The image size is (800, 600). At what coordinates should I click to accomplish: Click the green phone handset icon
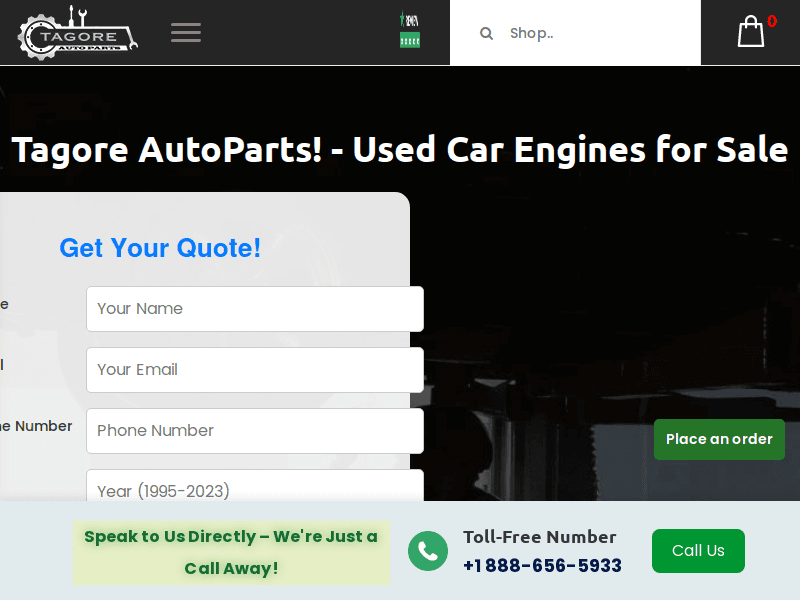pyautogui.click(x=428, y=551)
